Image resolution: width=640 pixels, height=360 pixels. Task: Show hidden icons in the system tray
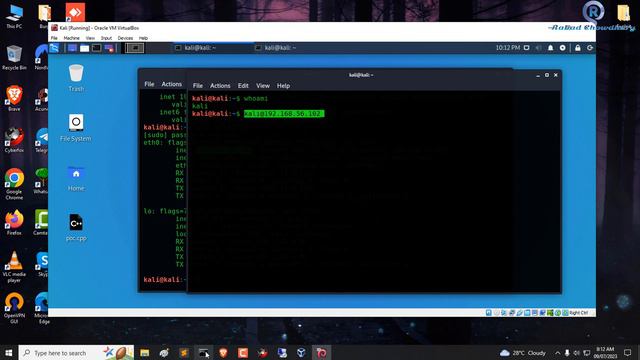pos(558,353)
